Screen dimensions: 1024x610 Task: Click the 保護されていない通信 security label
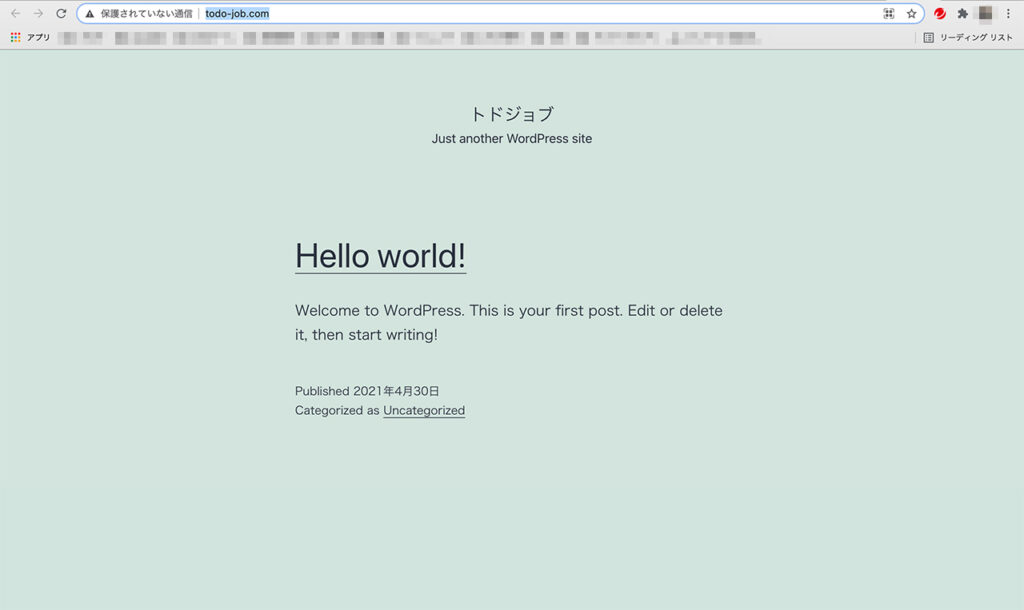(x=146, y=14)
